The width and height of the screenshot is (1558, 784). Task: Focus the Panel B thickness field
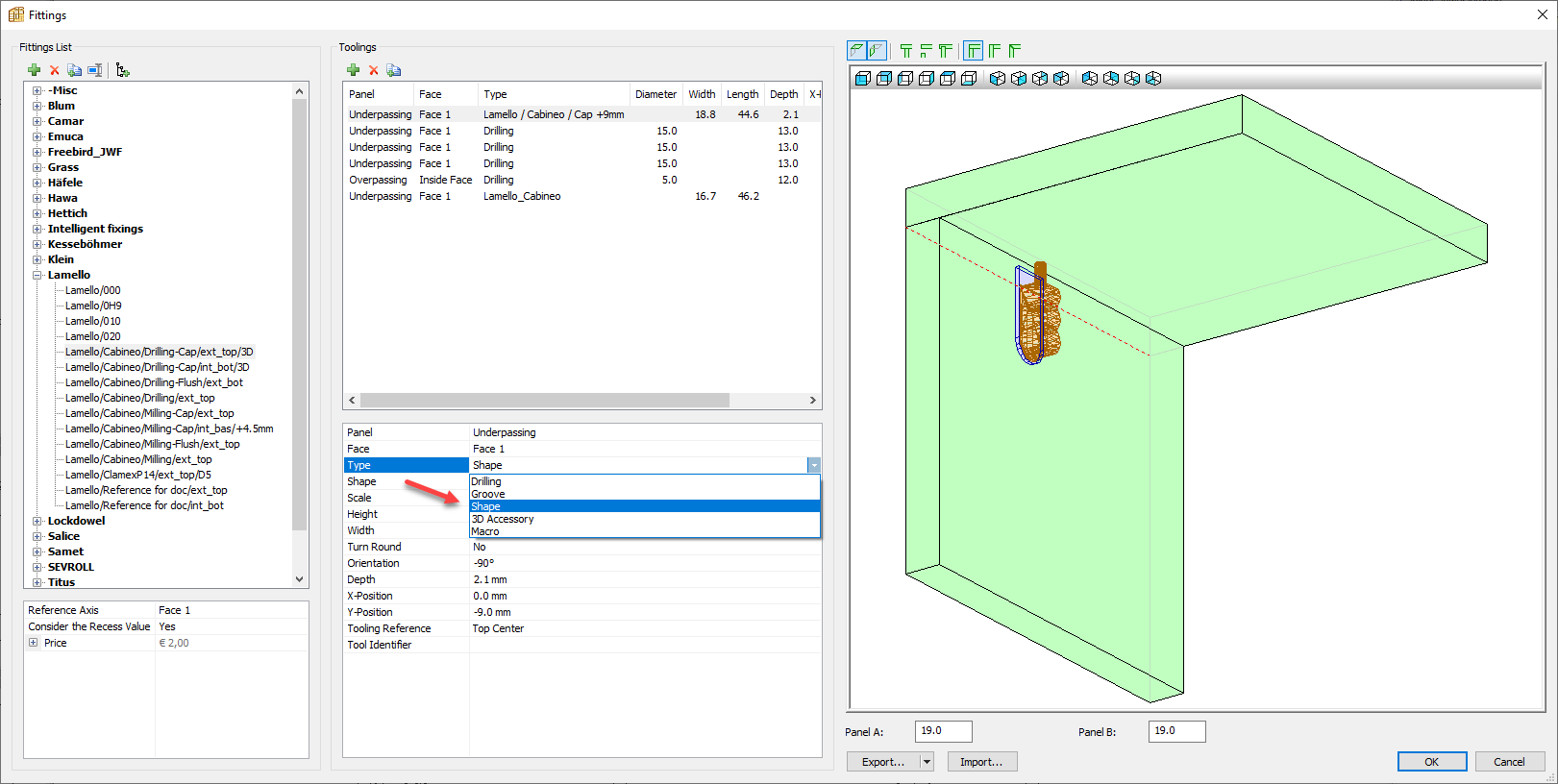tap(1176, 731)
